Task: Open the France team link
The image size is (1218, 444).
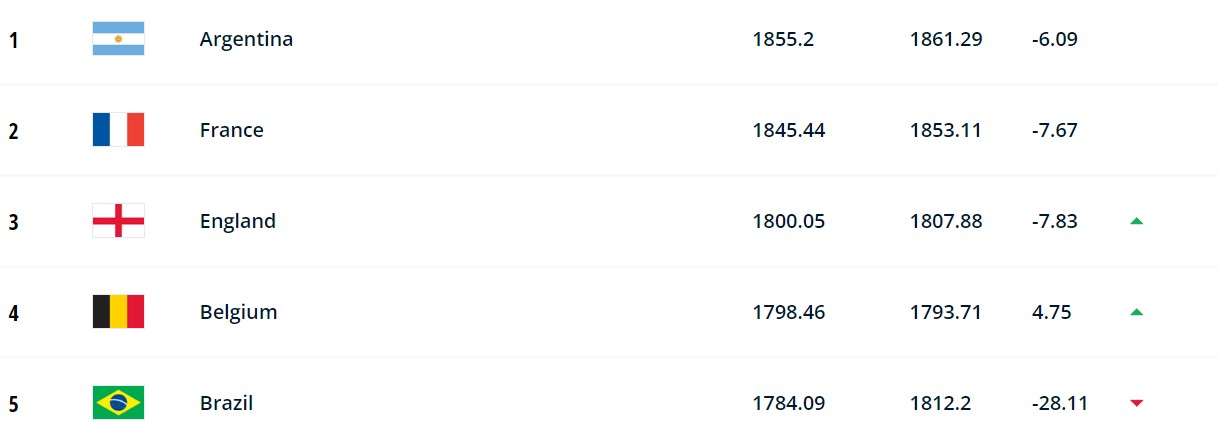Action: (x=232, y=130)
